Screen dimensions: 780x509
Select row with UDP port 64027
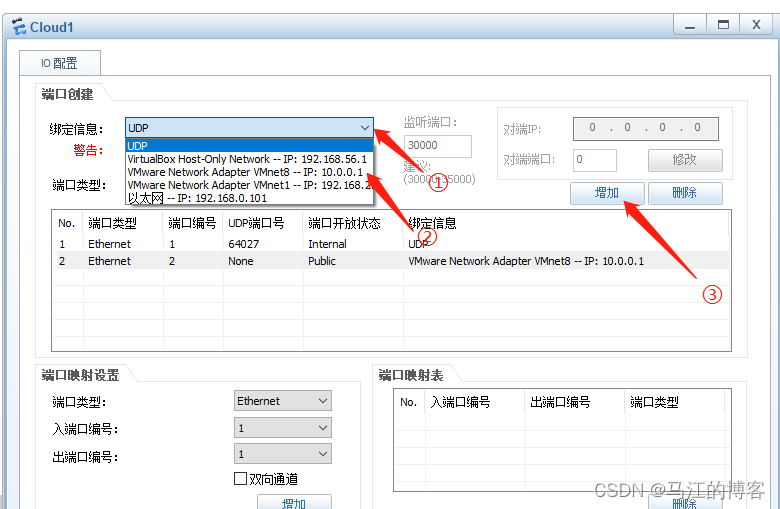coord(391,244)
